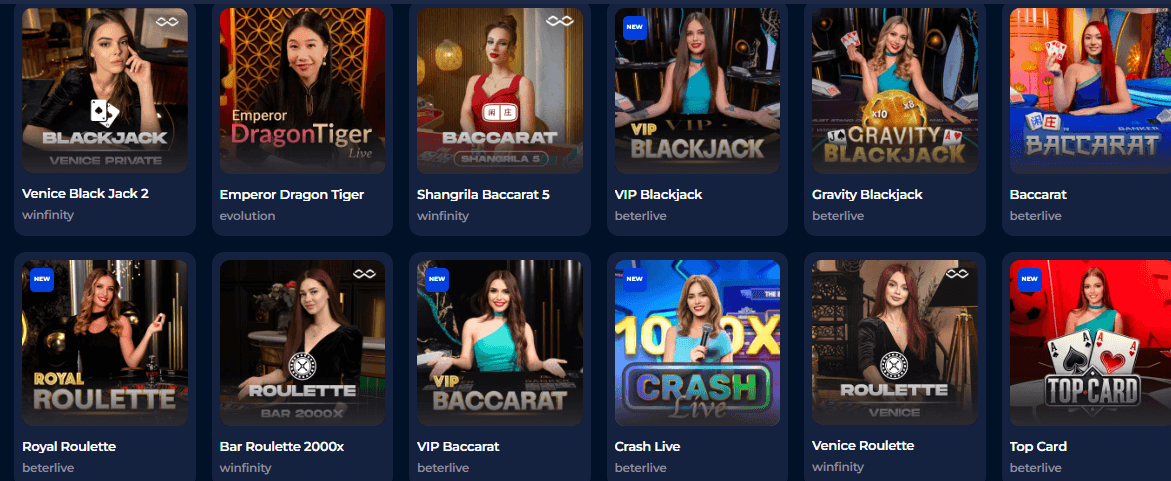This screenshot has width=1171, height=481.
Task: Open the Baccarat beterlive game thumbnail
Action: (x=1090, y=90)
